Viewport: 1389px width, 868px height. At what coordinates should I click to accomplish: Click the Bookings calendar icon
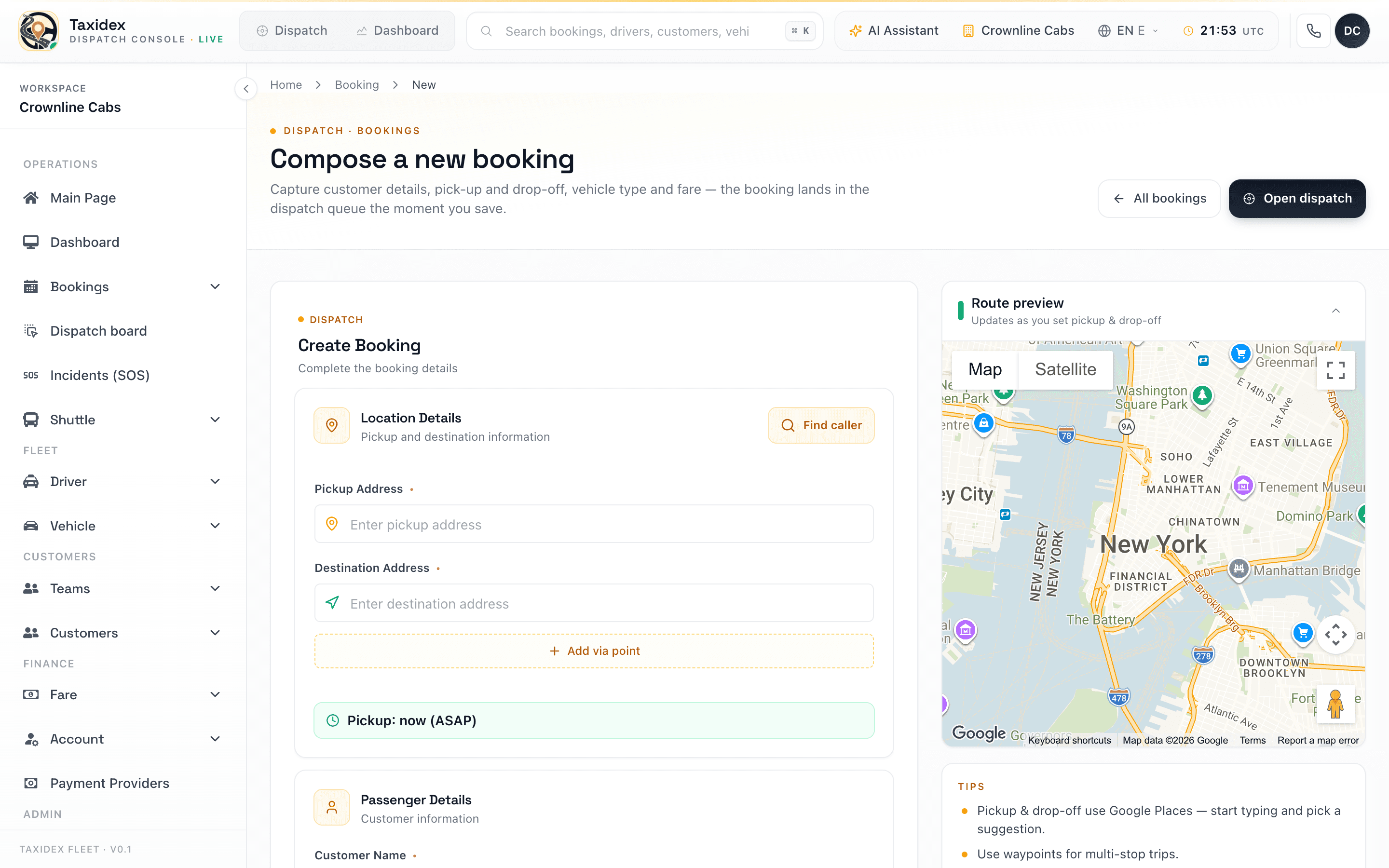(x=31, y=286)
